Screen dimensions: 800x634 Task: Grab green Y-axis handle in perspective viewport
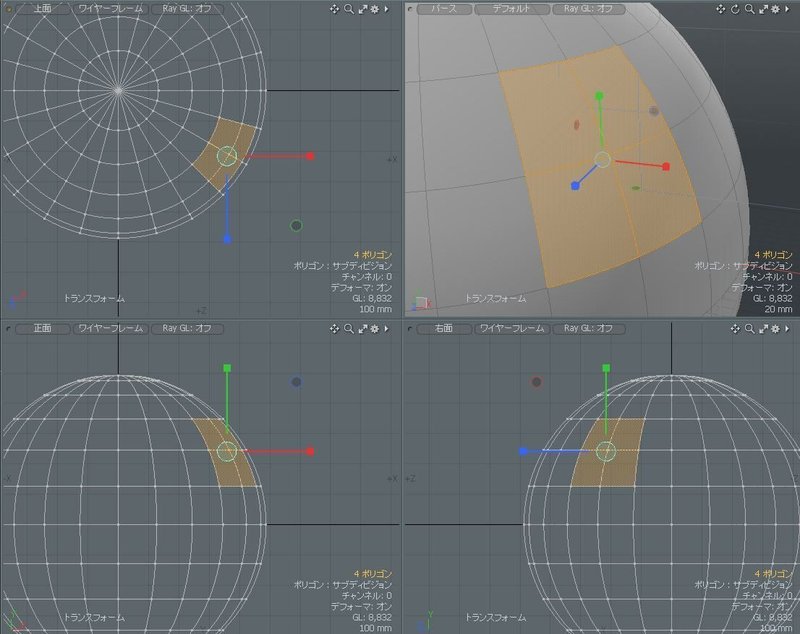pos(599,95)
